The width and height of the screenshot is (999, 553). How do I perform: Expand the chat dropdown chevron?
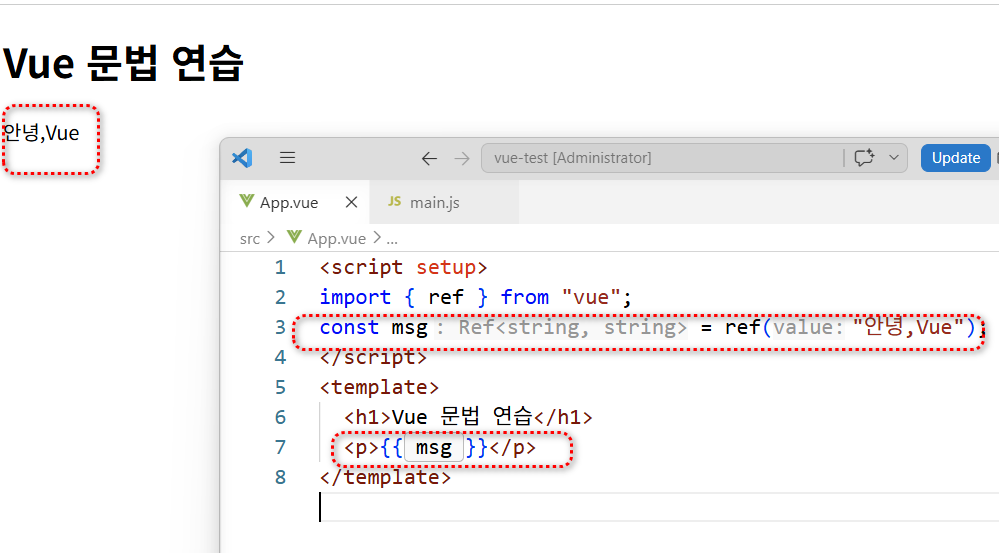pos(894,157)
